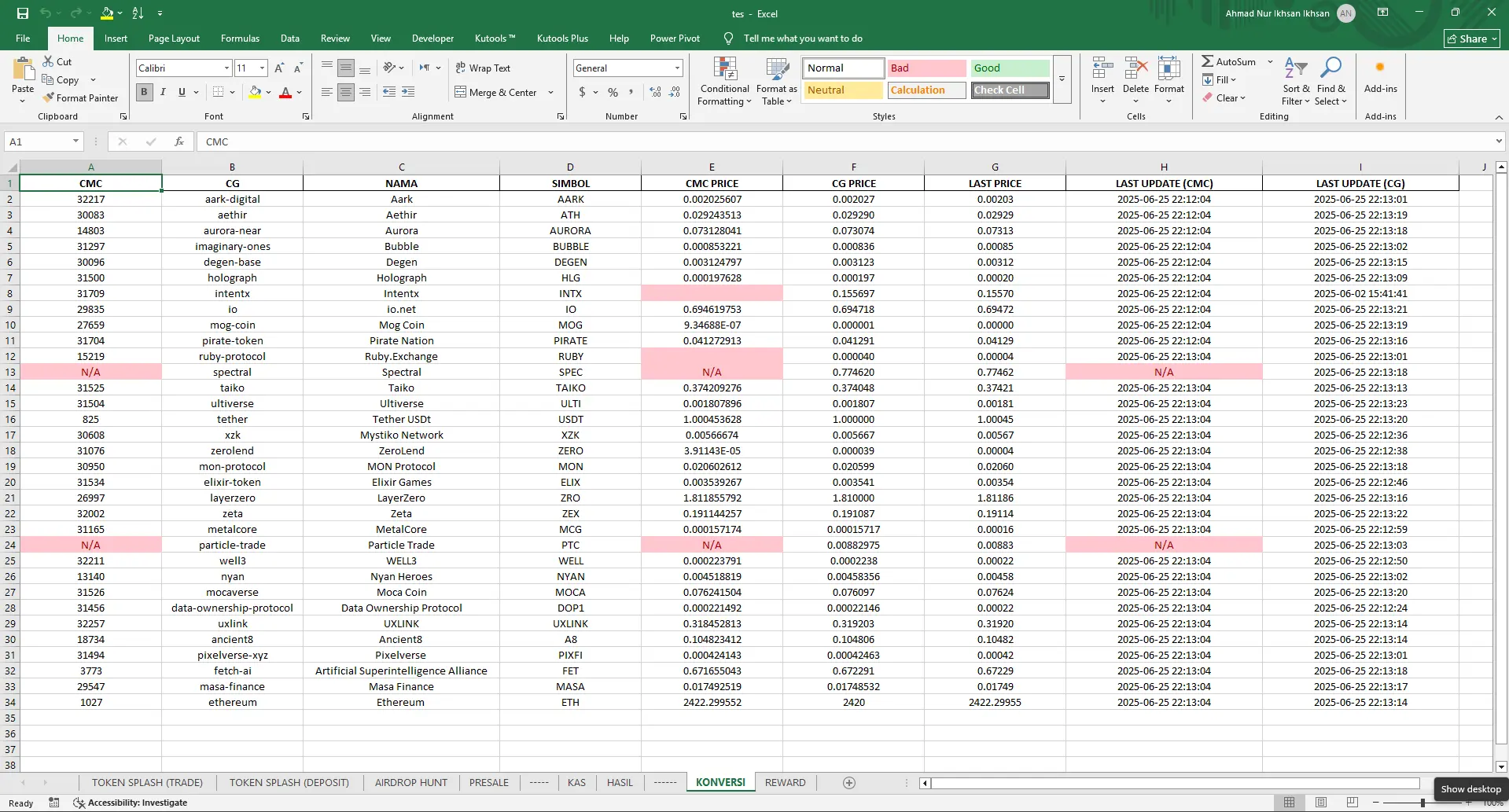
Task: Toggle Italic formatting
Action: point(163,92)
